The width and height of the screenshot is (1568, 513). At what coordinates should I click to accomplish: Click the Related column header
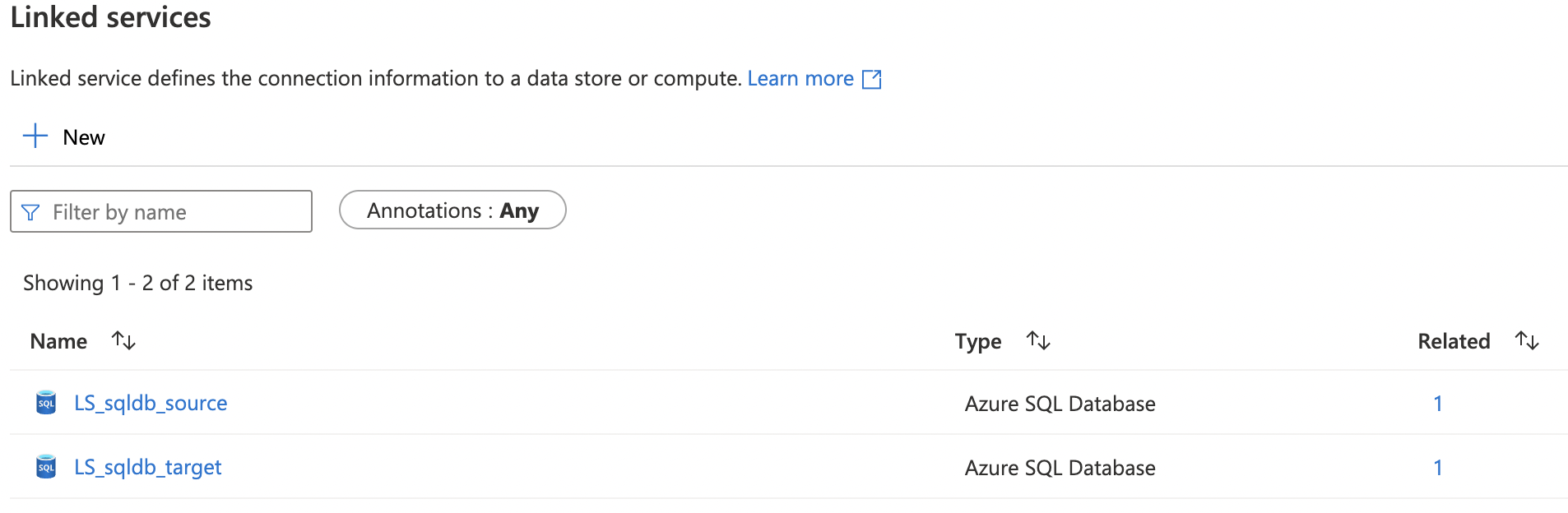pyautogui.click(x=1453, y=341)
